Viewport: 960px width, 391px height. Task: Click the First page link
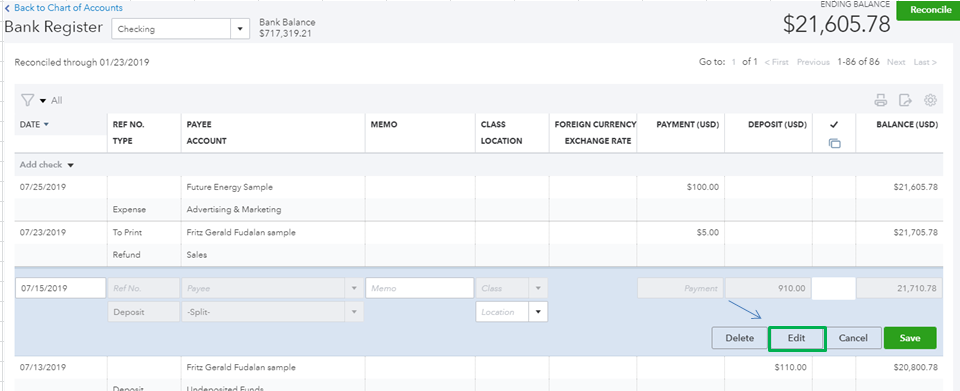click(776, 62)
